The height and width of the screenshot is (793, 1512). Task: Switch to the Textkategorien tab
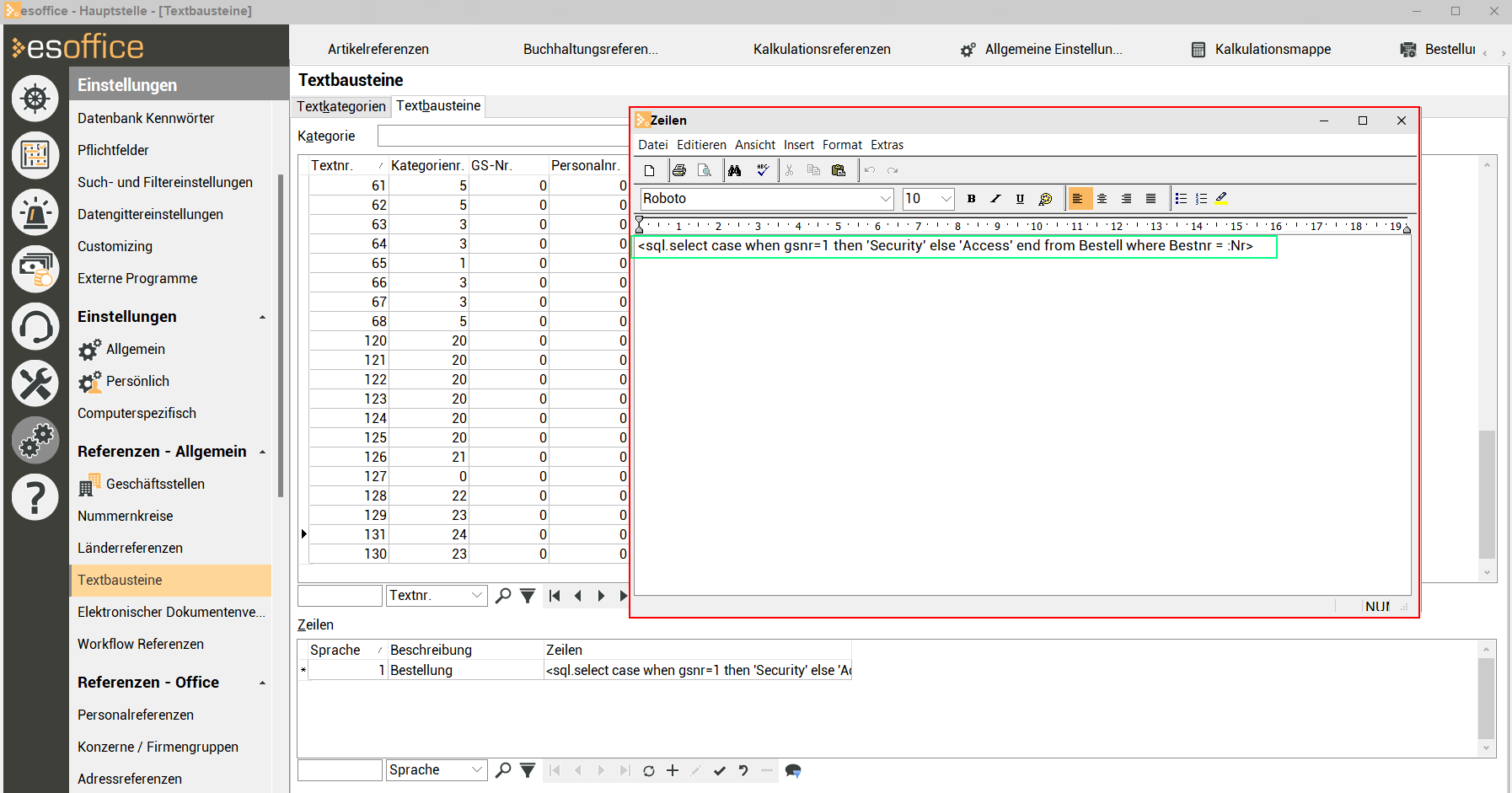(340, 106)
